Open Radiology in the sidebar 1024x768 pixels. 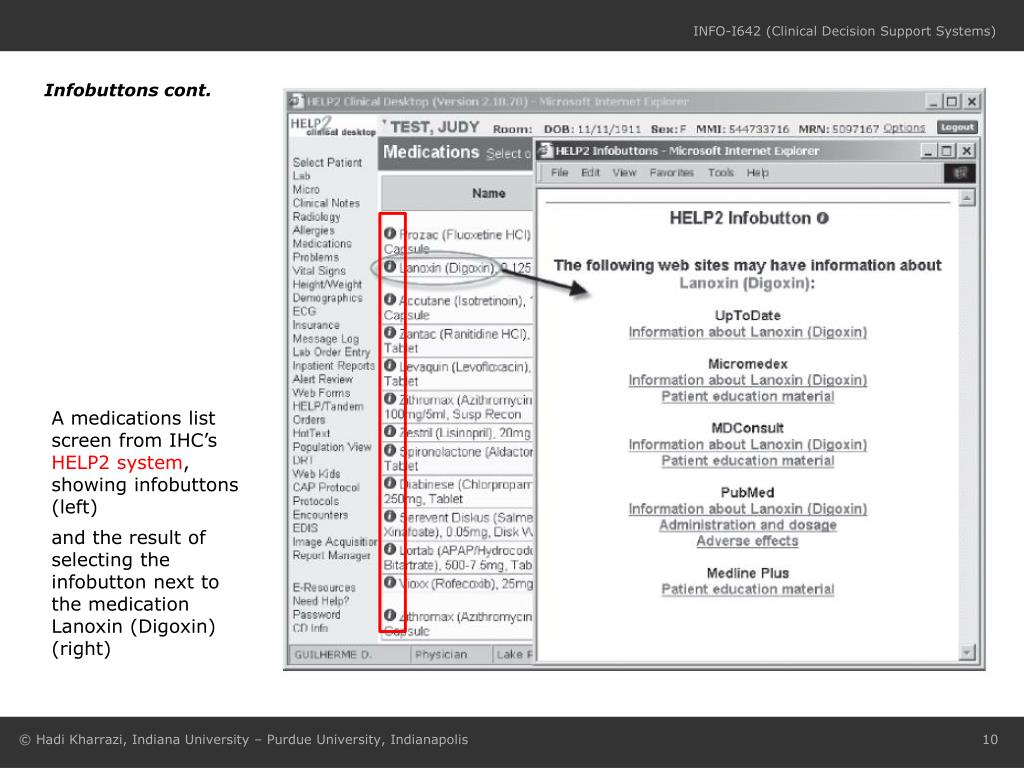click(317, 217)
